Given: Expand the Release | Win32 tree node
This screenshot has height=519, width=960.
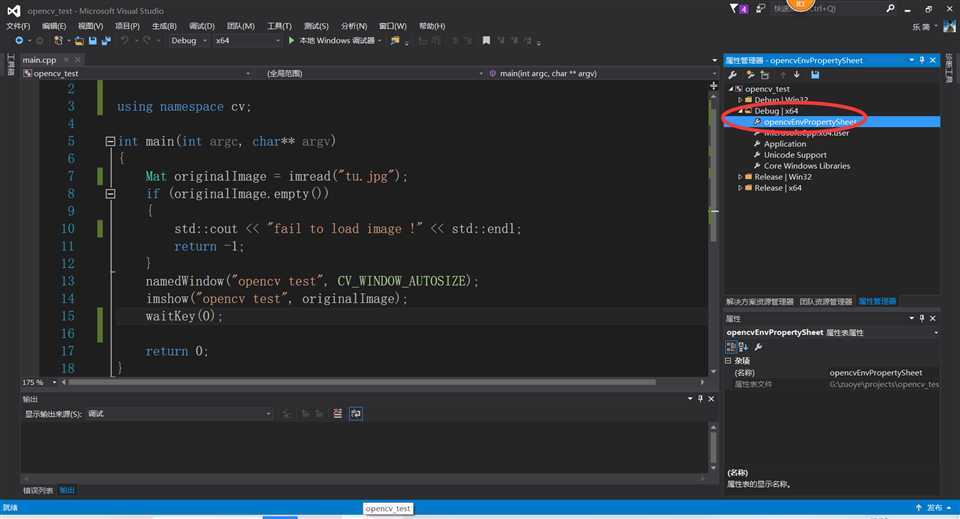Looking at the screenshot, I should point(741,177).
